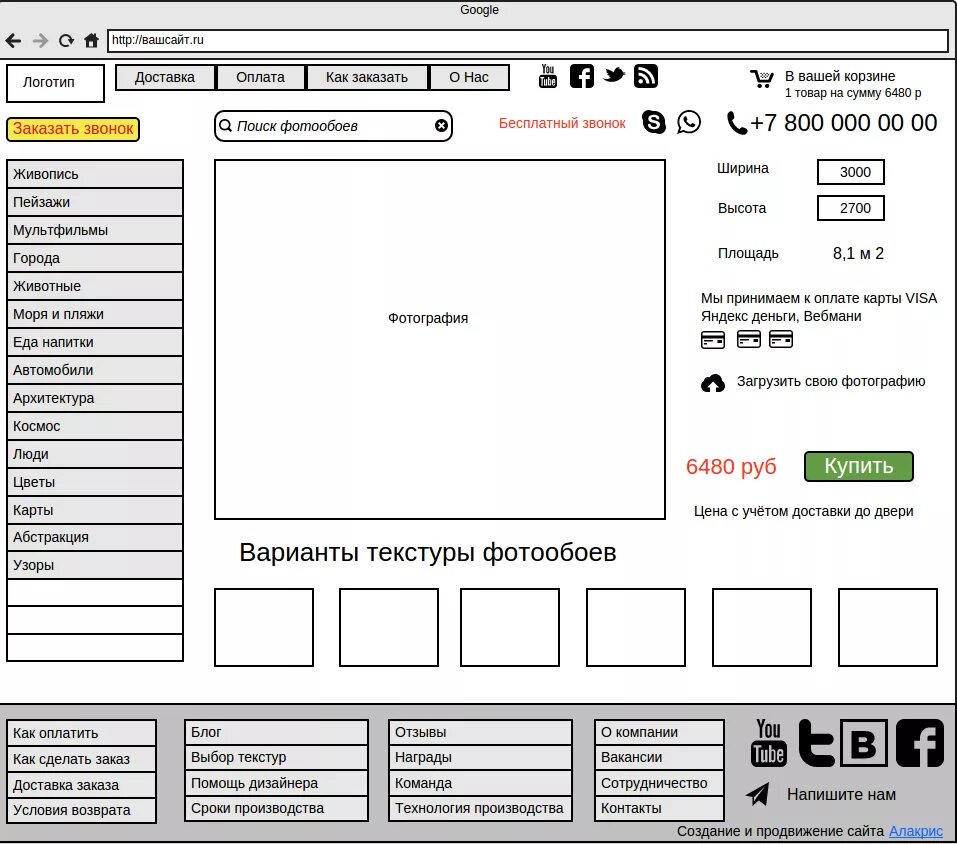957x844 pixels.
Task: Click the browser address bar
Action: click(x=527, y=41)
